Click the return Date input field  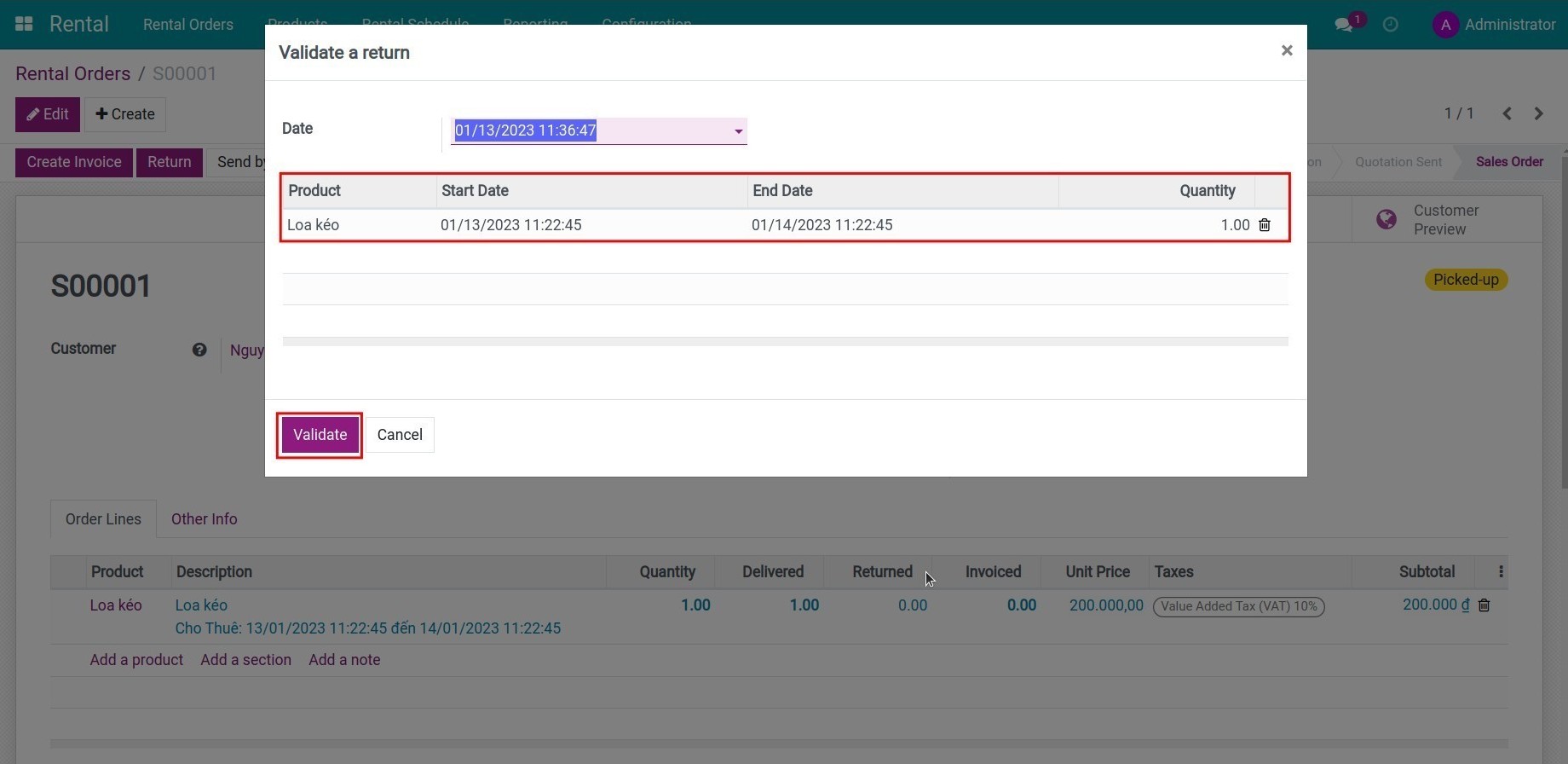588,130
